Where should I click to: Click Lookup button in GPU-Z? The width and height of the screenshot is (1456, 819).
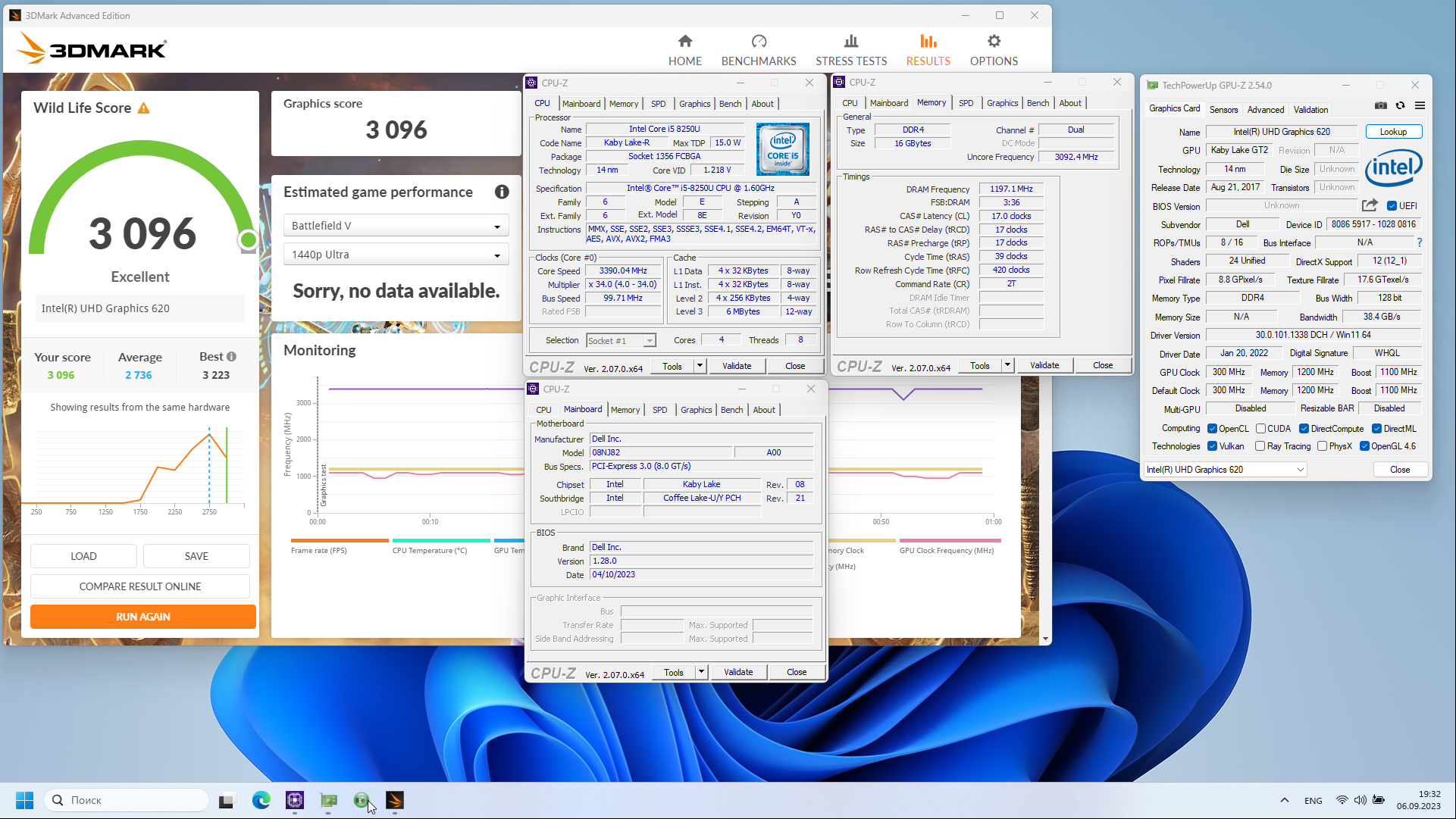pos(1393,132)
